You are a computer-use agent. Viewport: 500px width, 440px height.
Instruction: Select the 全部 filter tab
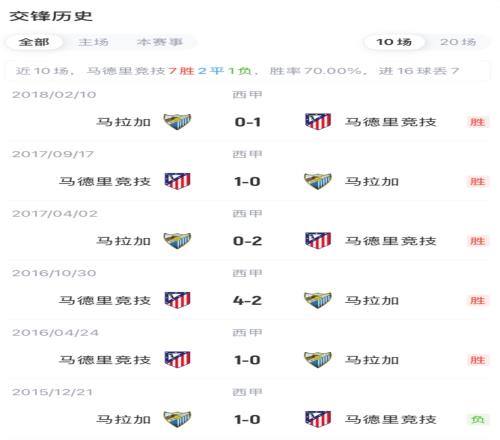34,42
